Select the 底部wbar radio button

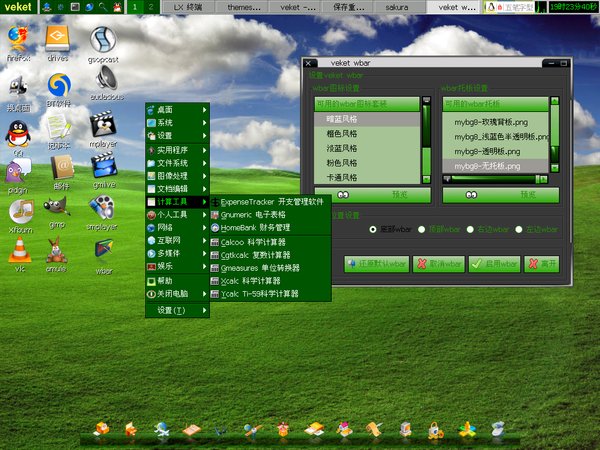373,228
